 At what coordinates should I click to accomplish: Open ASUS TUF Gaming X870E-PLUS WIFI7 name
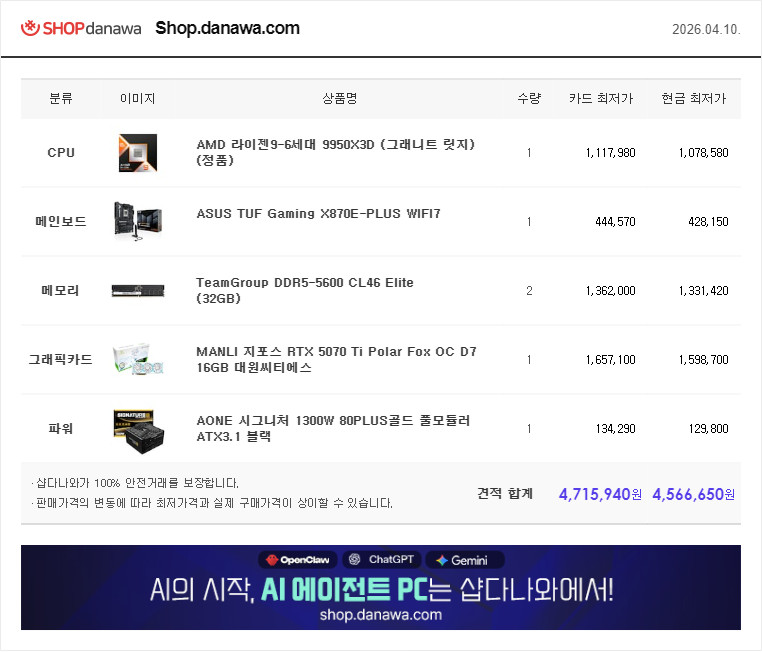pos(318,214)
